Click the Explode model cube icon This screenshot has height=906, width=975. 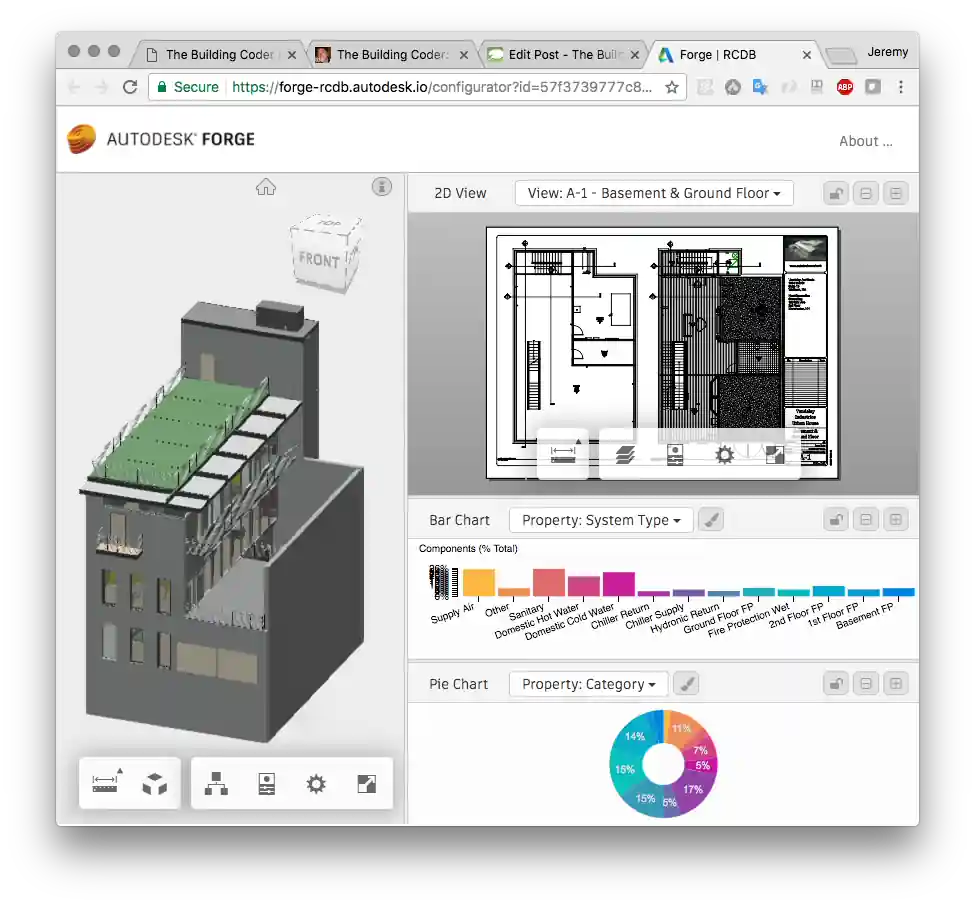coord(155,784)
